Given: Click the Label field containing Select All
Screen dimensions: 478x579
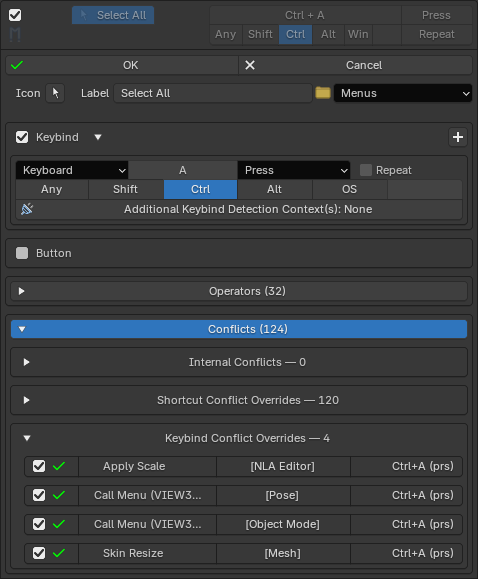Looking at the screenshot, I should [213, 93].
